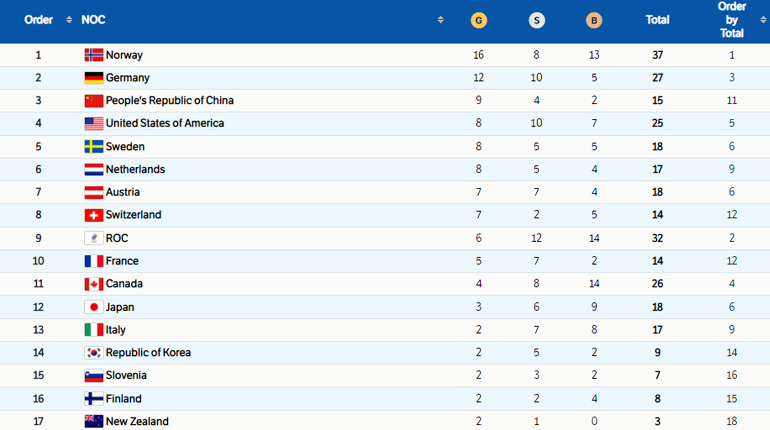Viewport: 770px width, 430px height.
Task: Click Norway's total of 37 medals
Action: pos(658,55)
